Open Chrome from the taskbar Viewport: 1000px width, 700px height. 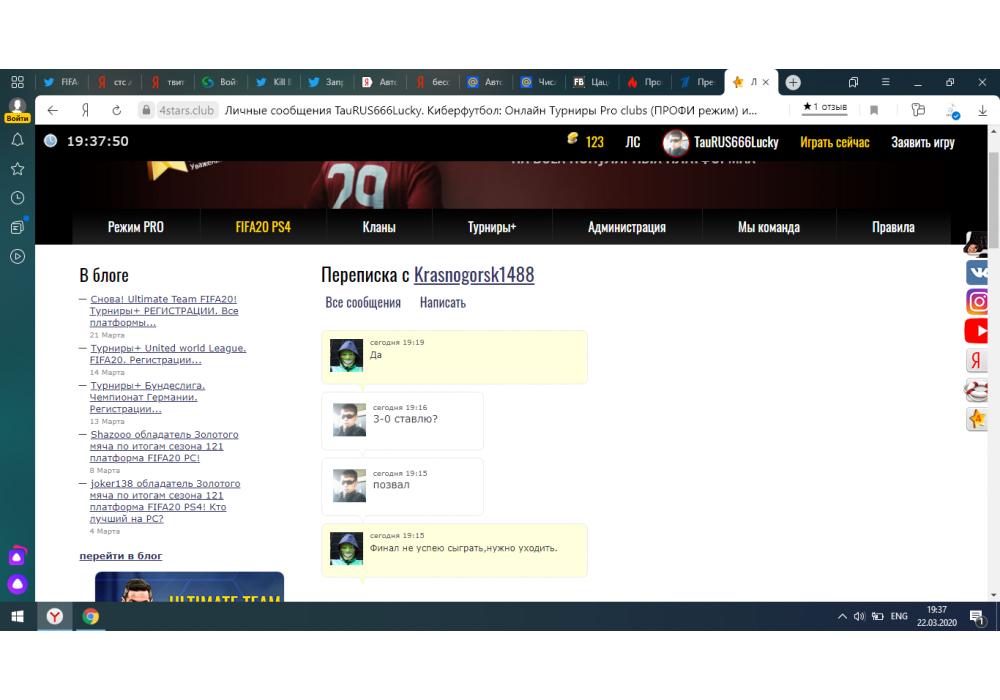point(91,616)
